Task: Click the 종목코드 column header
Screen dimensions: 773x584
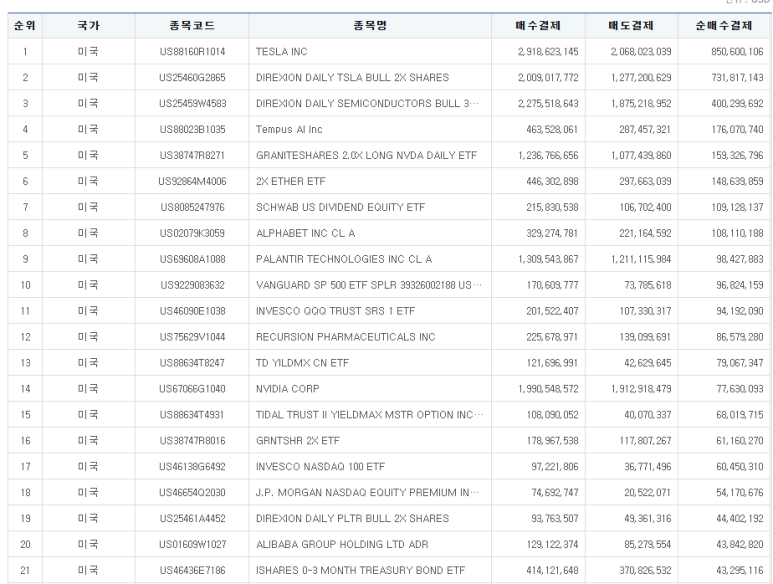Action: 192,26
